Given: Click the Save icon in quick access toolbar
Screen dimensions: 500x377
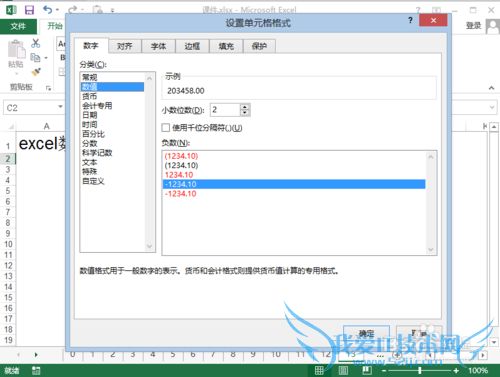Looking at the screenshot, I should 29,10.
